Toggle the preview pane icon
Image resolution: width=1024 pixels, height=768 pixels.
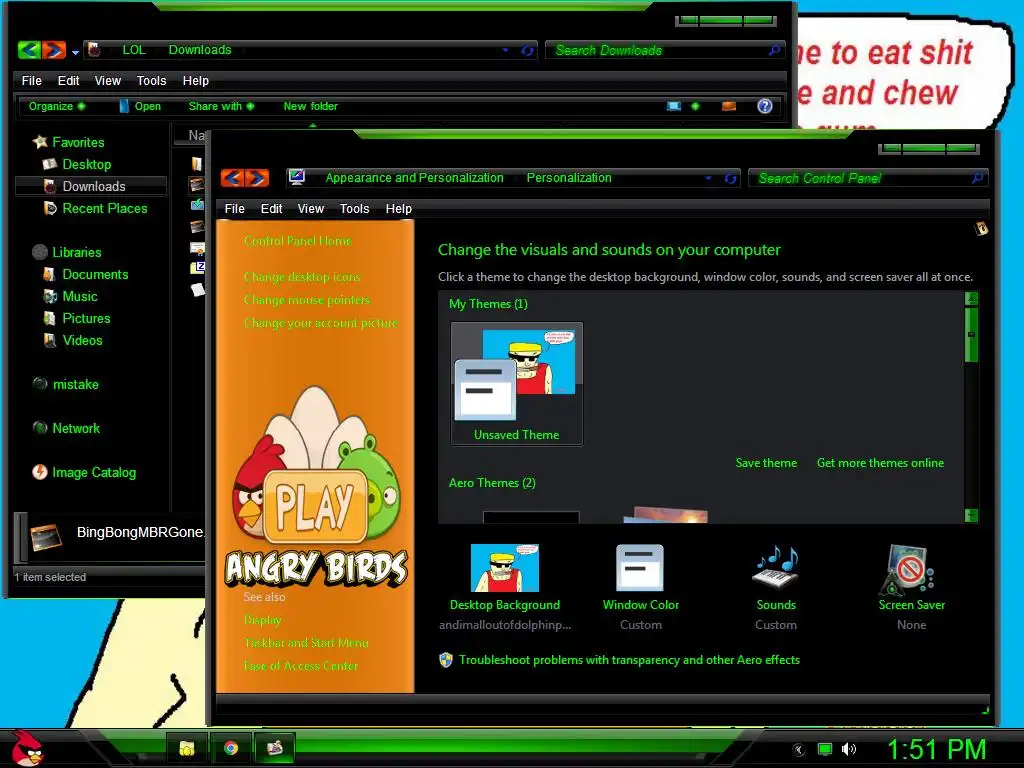click(729, 106)
